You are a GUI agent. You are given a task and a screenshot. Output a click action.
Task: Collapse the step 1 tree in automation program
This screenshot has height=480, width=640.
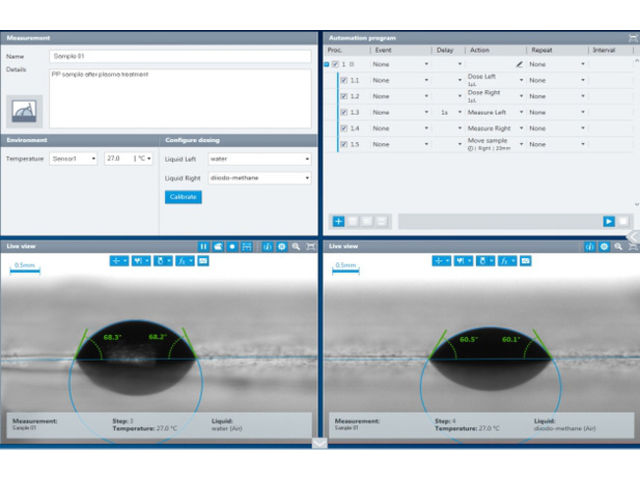pos(326,64)
